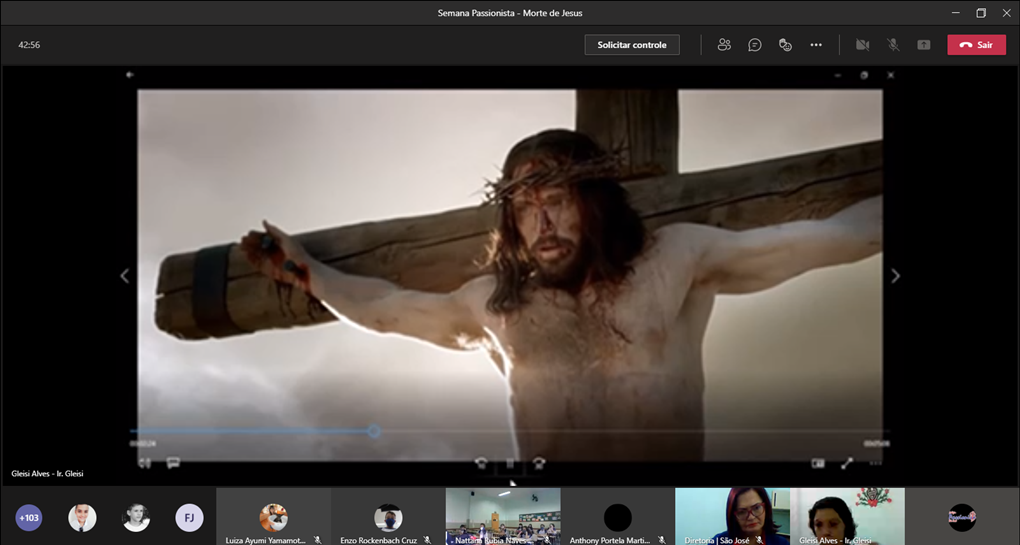Go to next item with right chevron
The width and height of the screenshot is (1020, 545).
click(895, 276)
